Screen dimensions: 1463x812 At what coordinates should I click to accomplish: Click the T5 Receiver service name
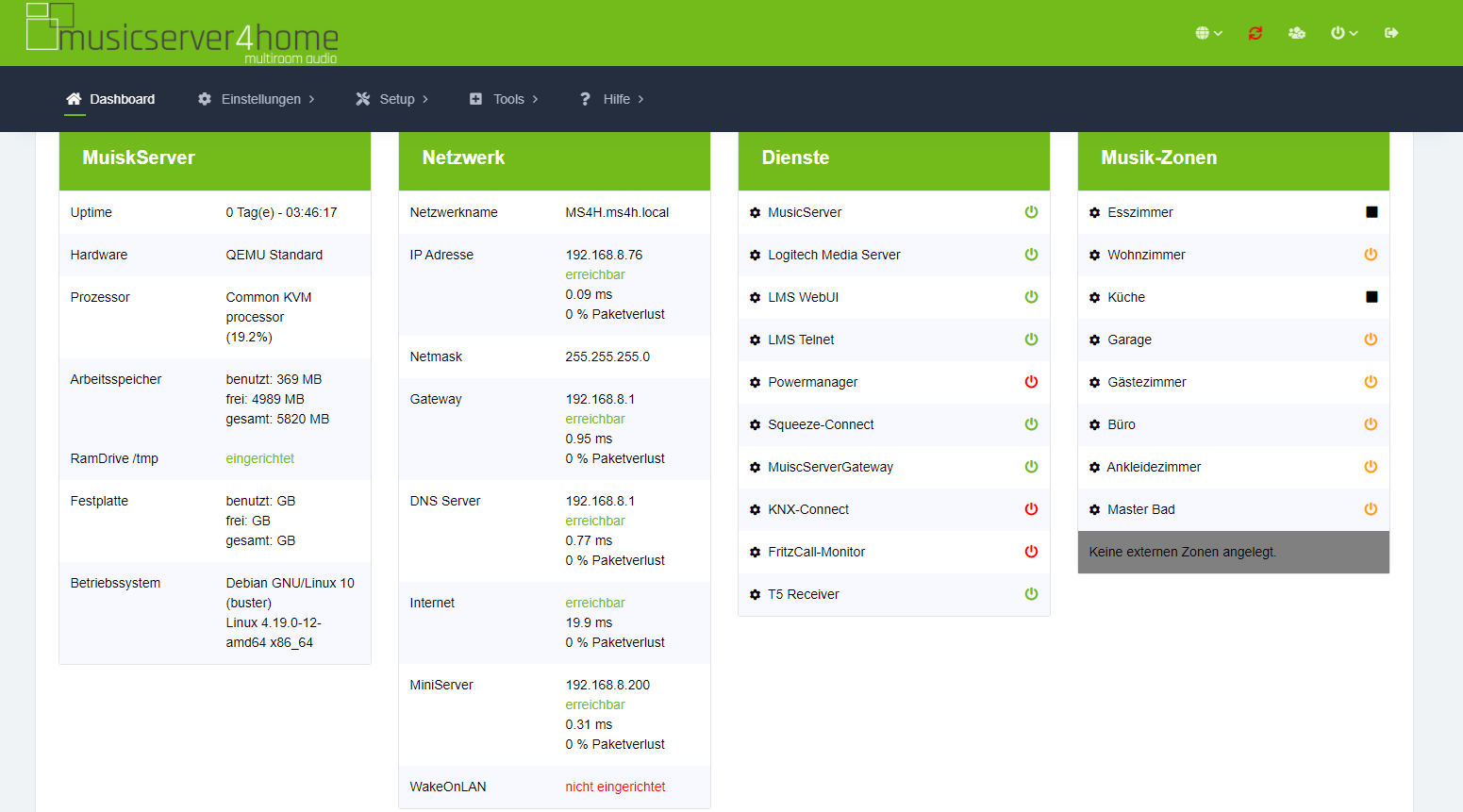click(x=803, y=594)
